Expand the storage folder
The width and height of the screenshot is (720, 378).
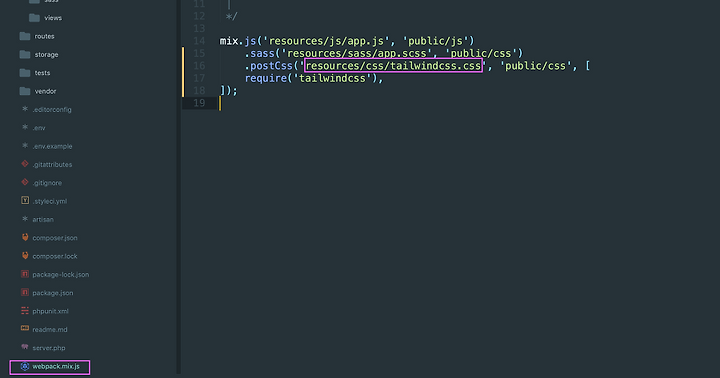coord(46,55)
